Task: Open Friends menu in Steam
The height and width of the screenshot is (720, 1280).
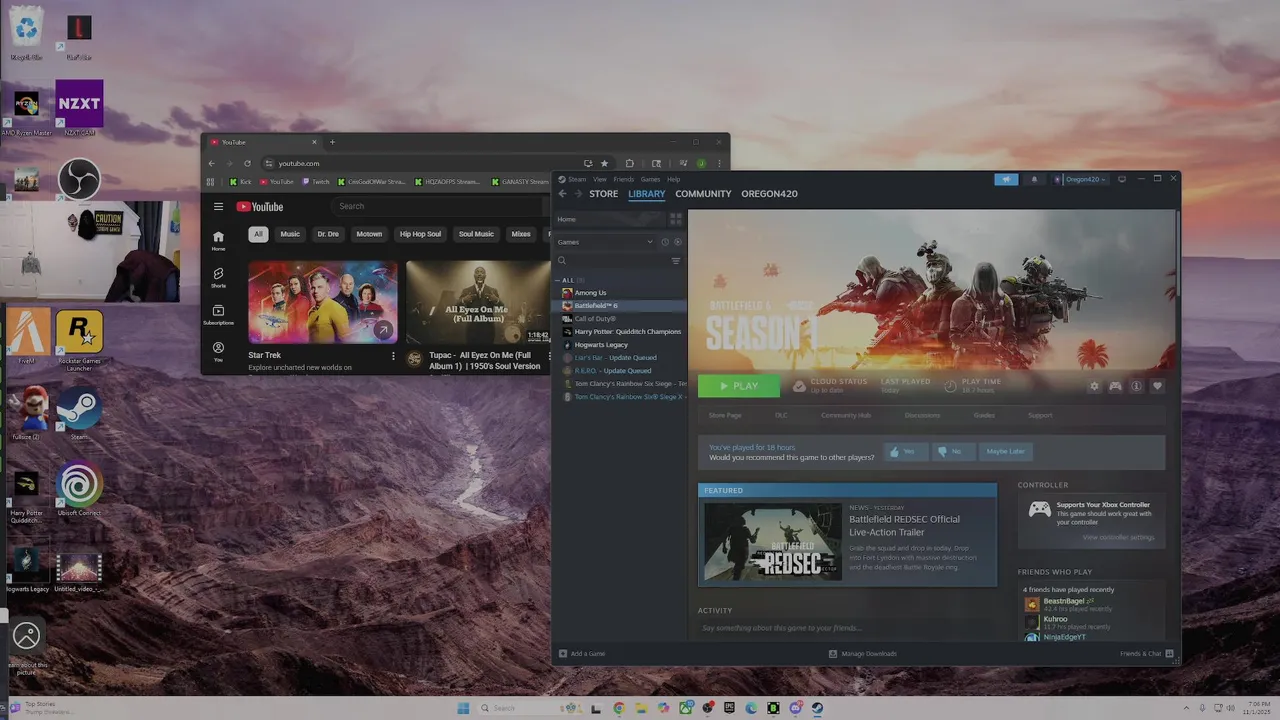Action: [623, 179]
